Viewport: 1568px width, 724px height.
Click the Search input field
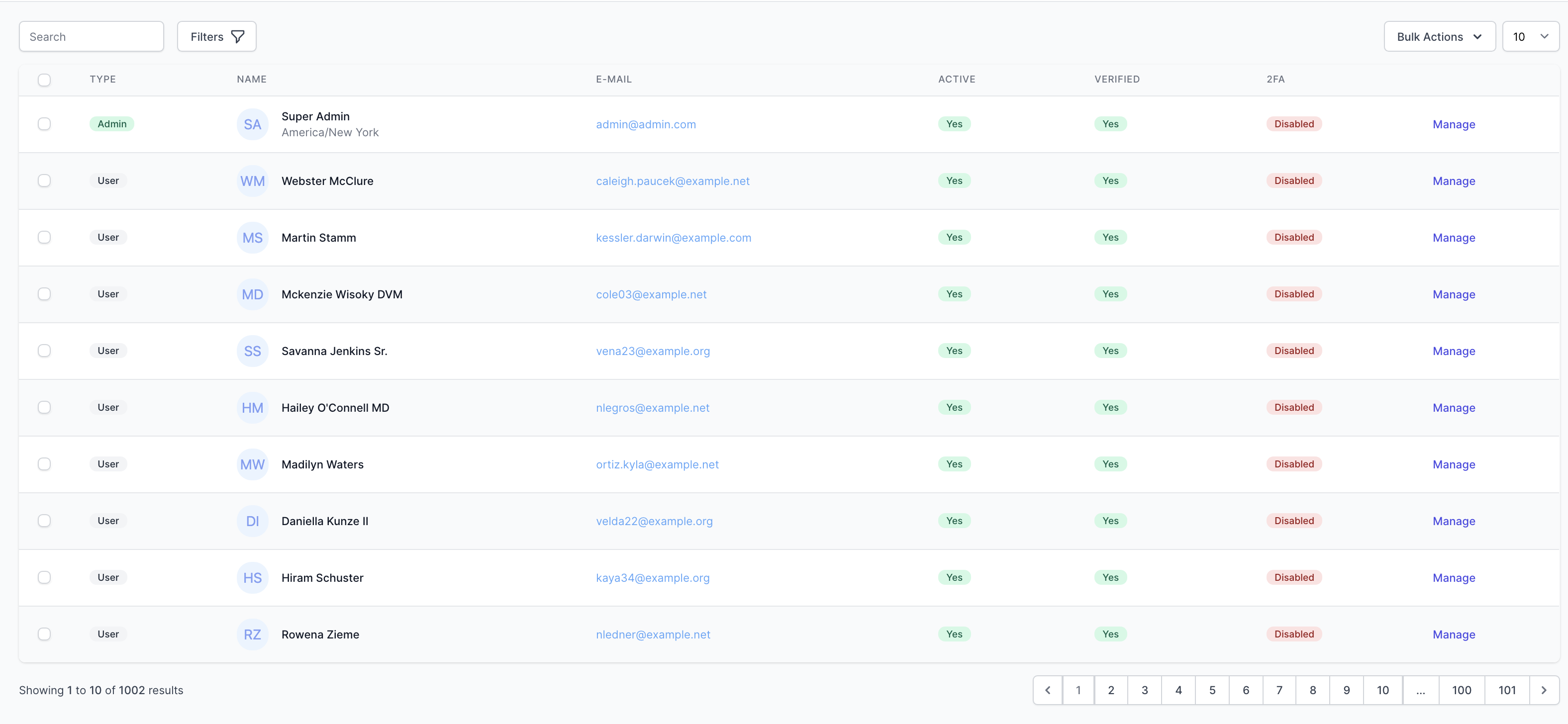point(91,36)
